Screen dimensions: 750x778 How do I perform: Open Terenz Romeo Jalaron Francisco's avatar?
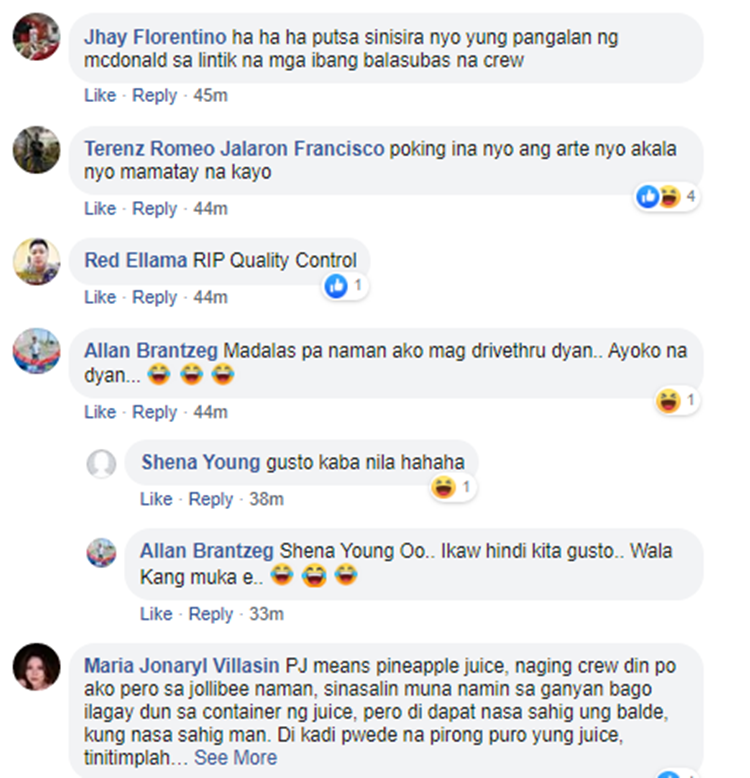(x=36, y=149)
